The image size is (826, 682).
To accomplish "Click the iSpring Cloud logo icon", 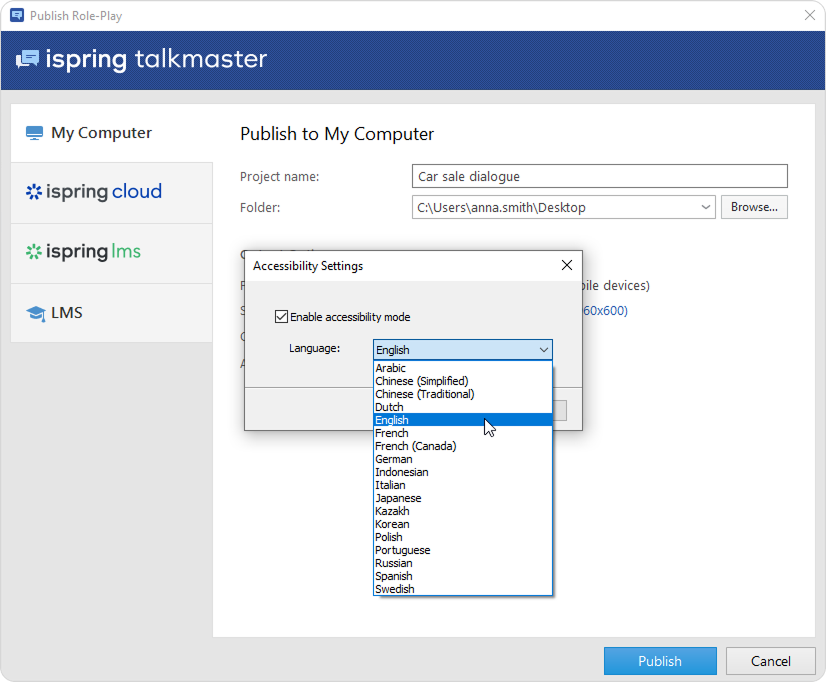I will (34, 192).
